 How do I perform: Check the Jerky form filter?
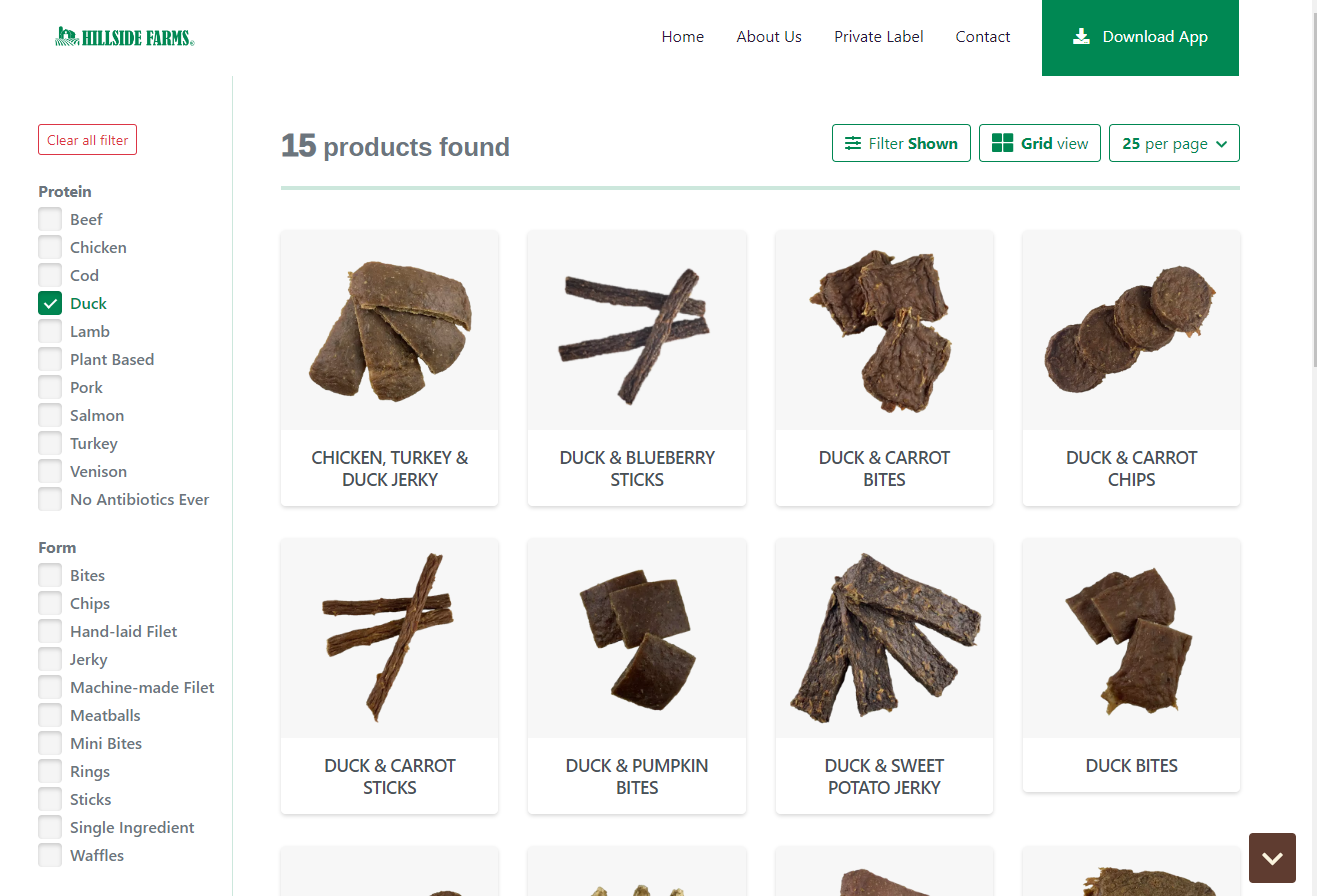[50, 659]
